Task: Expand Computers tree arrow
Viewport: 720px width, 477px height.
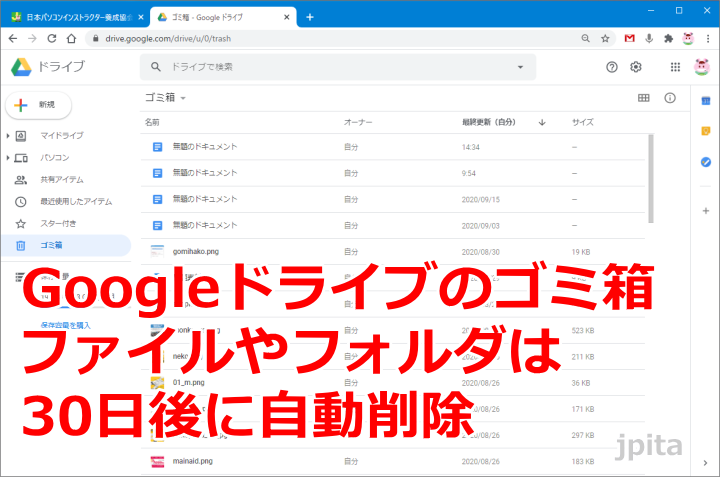Action: pyautogui.click(x=9, y=157)
